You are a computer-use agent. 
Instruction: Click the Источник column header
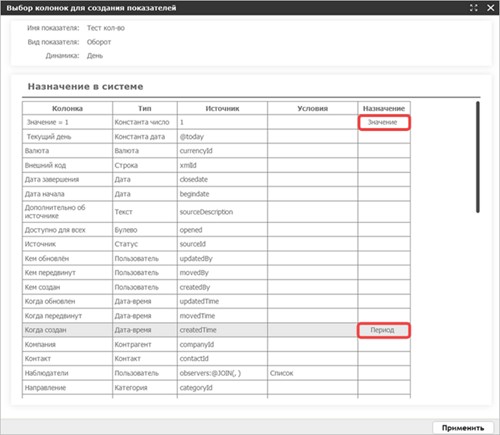pyautogui.click(x=222, y=108)
